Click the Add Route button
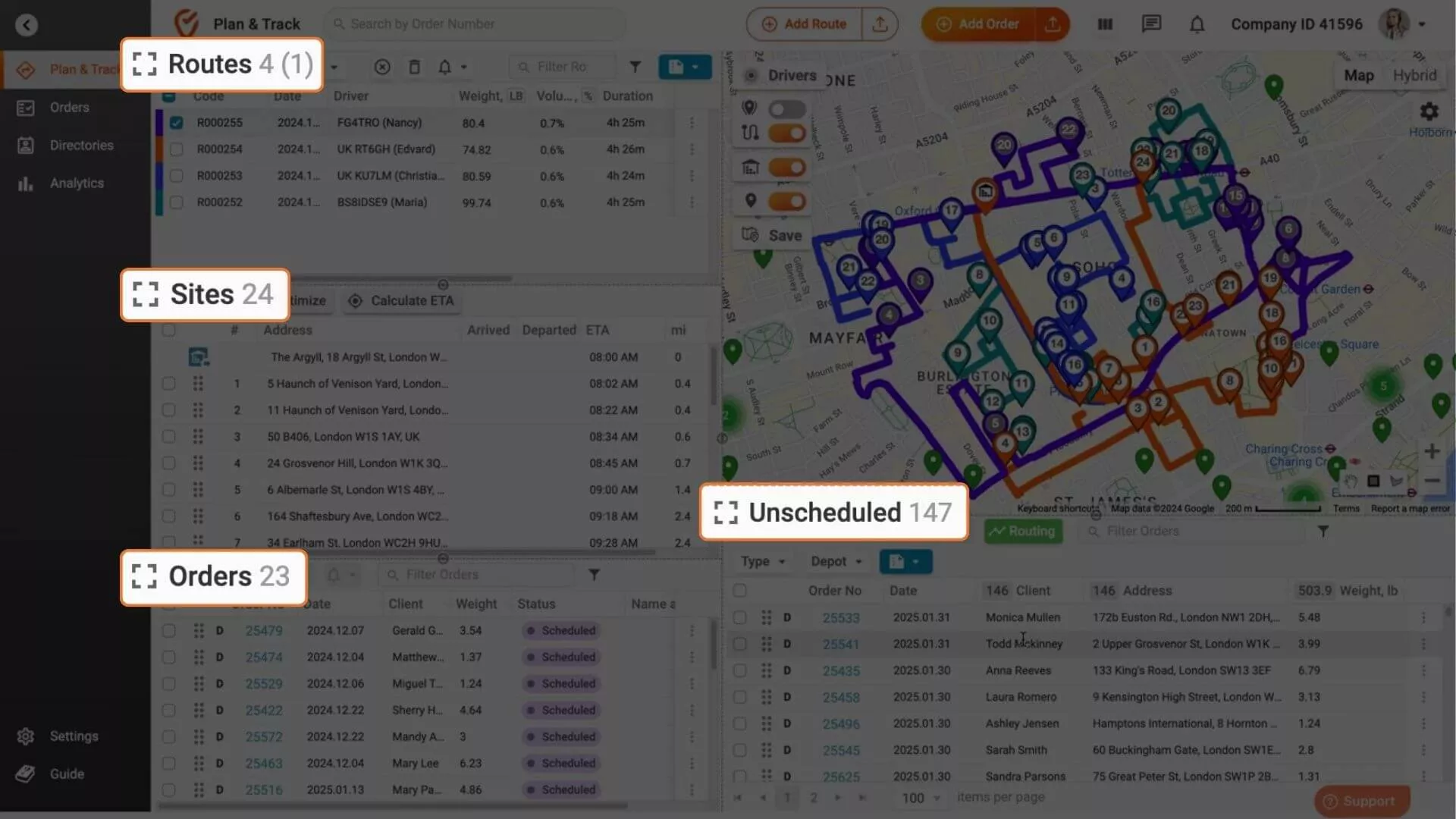 pyautogui.click(x=805, y=24)
